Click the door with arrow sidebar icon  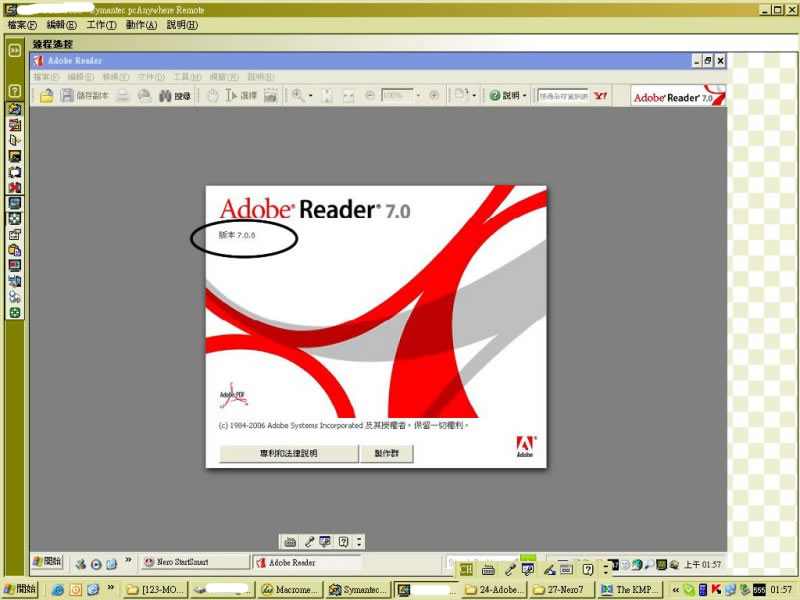pyautogui.click(x=15, y=140)
